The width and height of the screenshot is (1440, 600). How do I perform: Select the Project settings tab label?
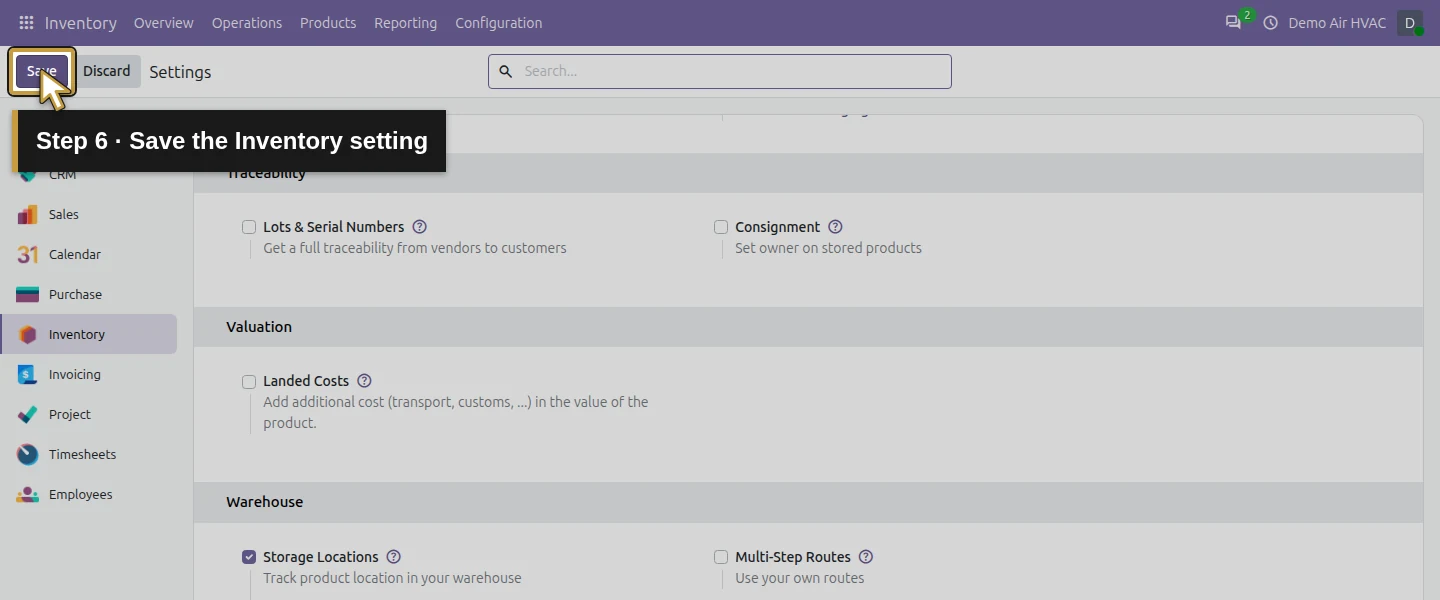[x=70, y=415]
